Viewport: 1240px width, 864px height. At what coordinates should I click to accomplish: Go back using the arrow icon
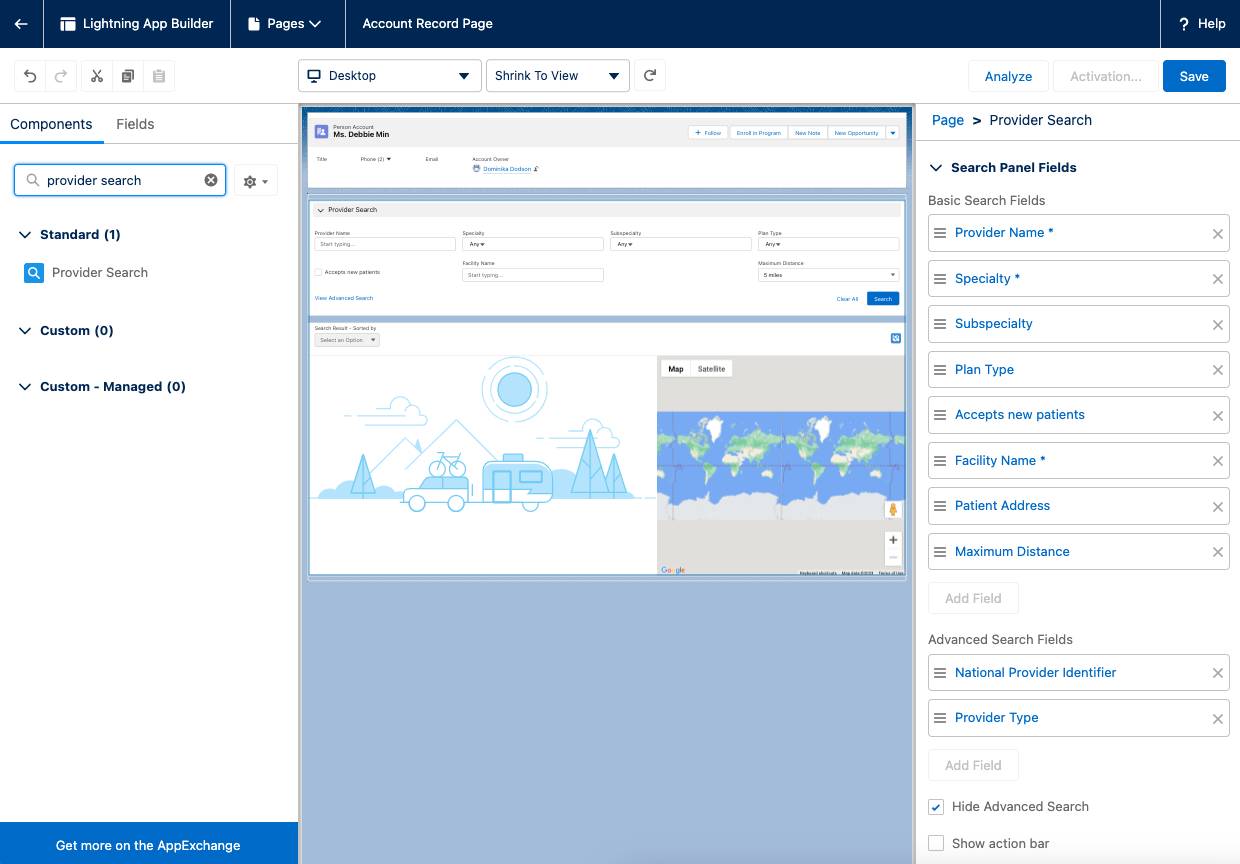tap(21, 24)
